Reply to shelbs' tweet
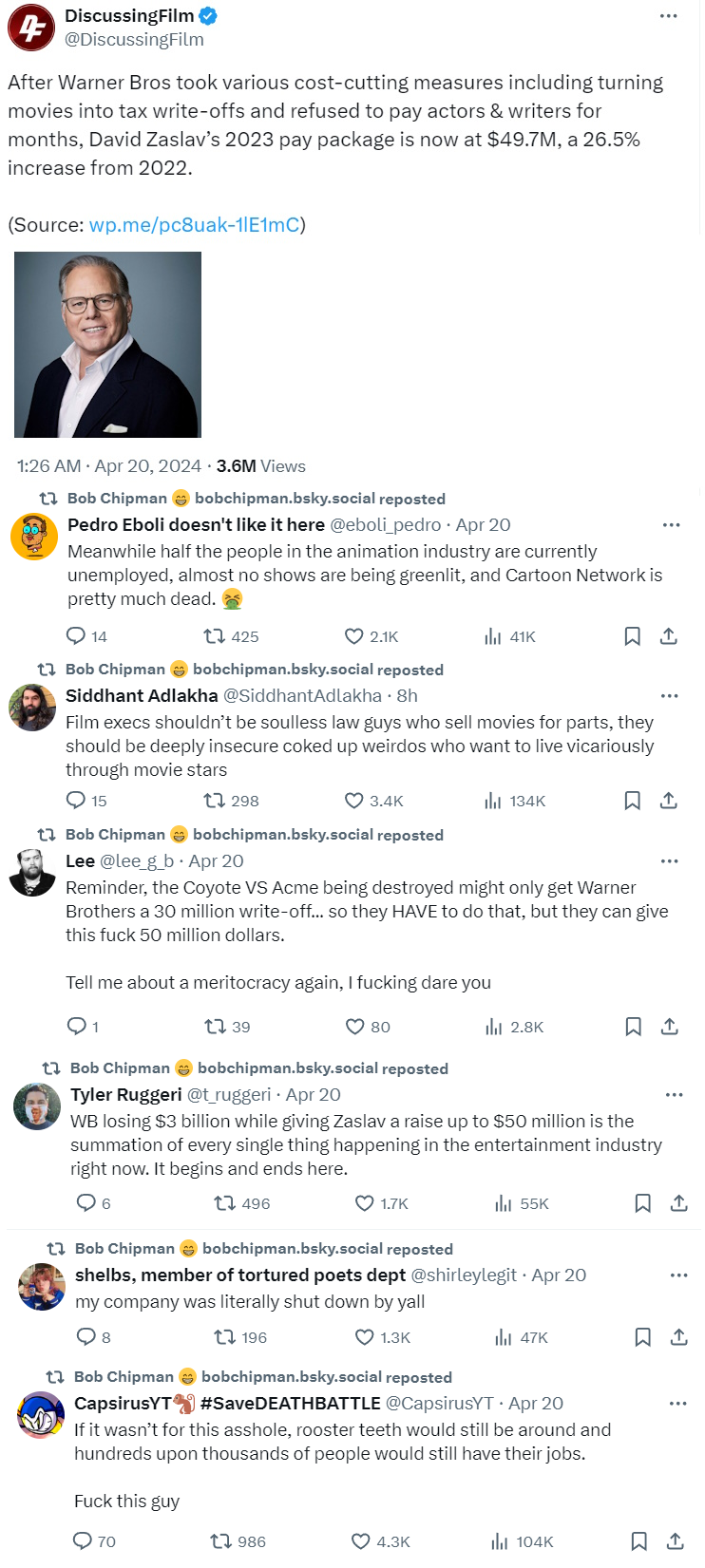705x1568 pixels. (x=86, y=1337)
